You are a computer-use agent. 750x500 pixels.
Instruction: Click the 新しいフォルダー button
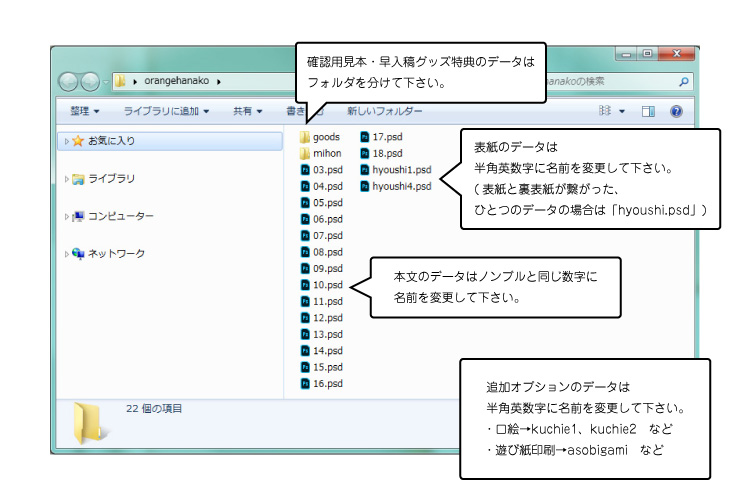coord(384,111)
